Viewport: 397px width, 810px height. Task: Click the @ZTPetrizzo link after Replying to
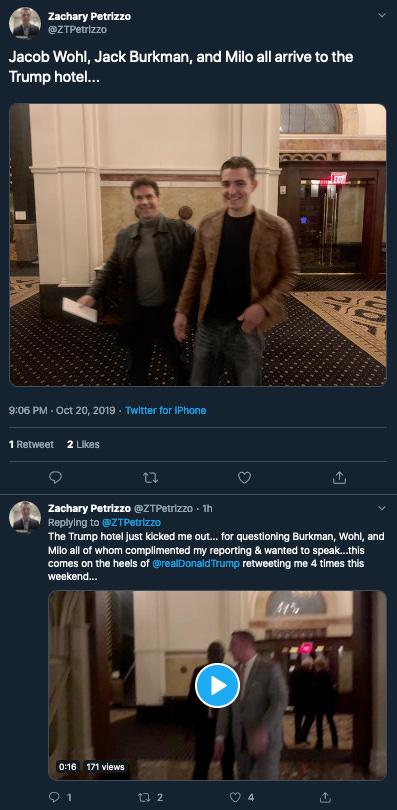click(x=131, y=522)
